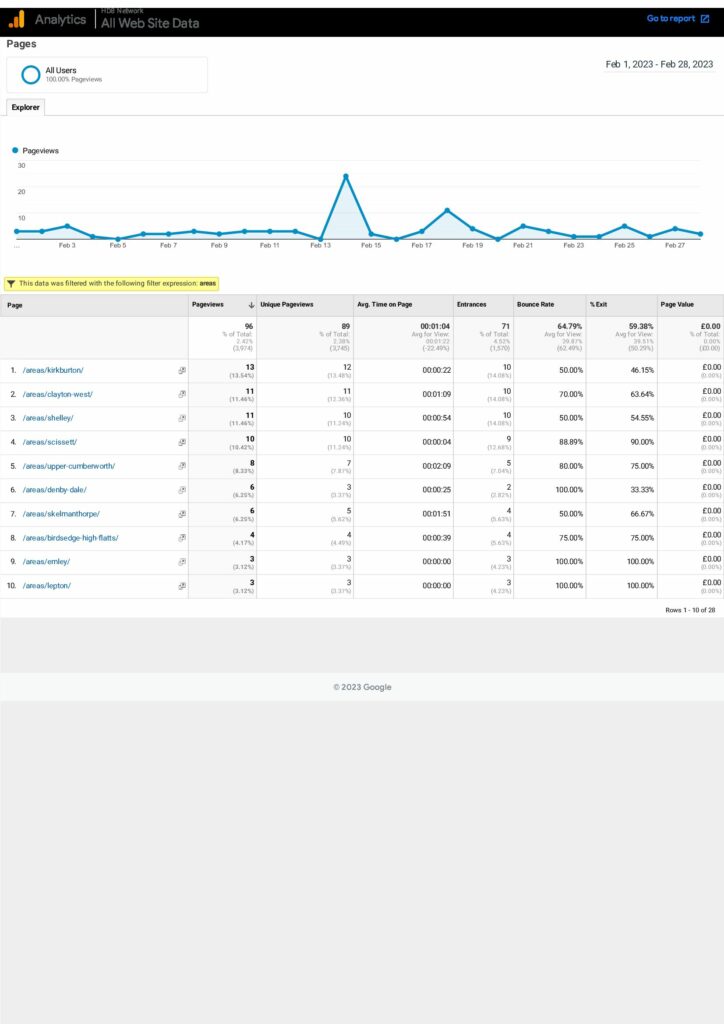
Task: Click the Google Analytics logo icon
Action: pyautogui.click(x=16, y=19)
